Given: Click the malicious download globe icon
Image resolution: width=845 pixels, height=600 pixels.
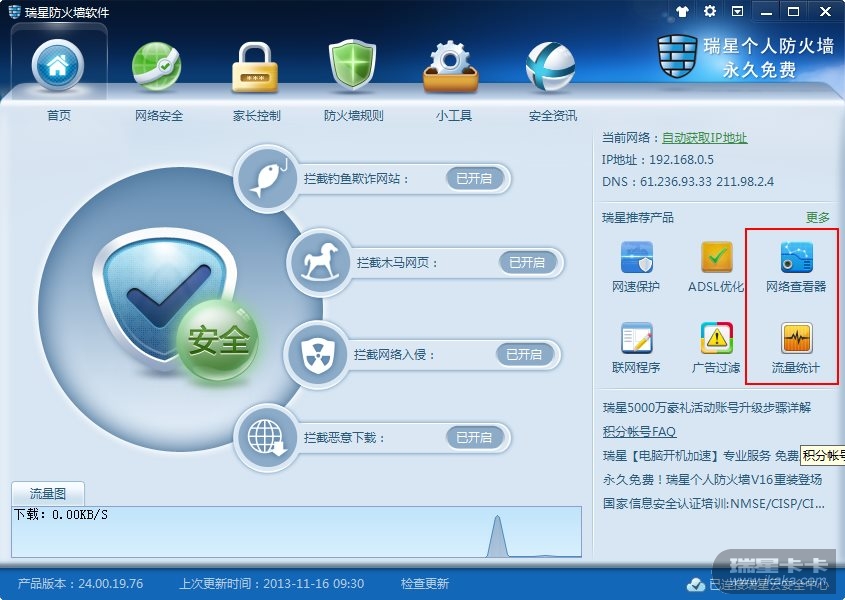Looking at the screenshot, I should [x=266, y=437].
